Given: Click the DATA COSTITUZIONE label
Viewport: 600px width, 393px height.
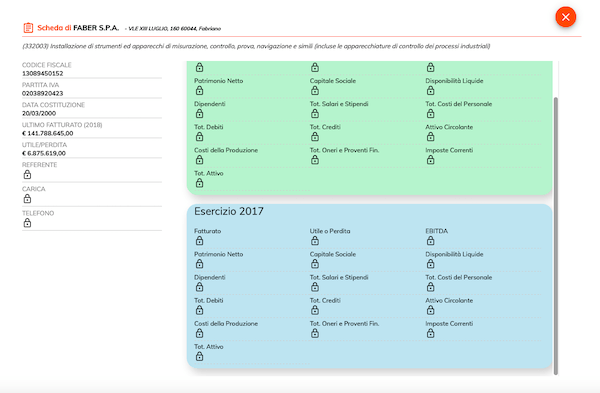Looking at the screenshot, I should [53, 105].
